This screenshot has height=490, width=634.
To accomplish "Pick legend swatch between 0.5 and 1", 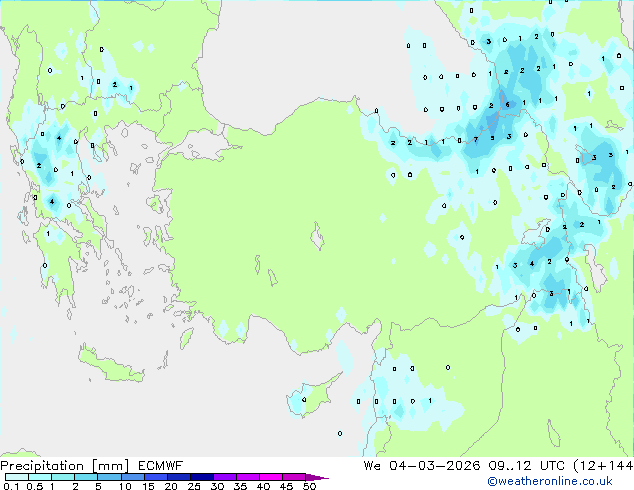I will tap(40, 477).
